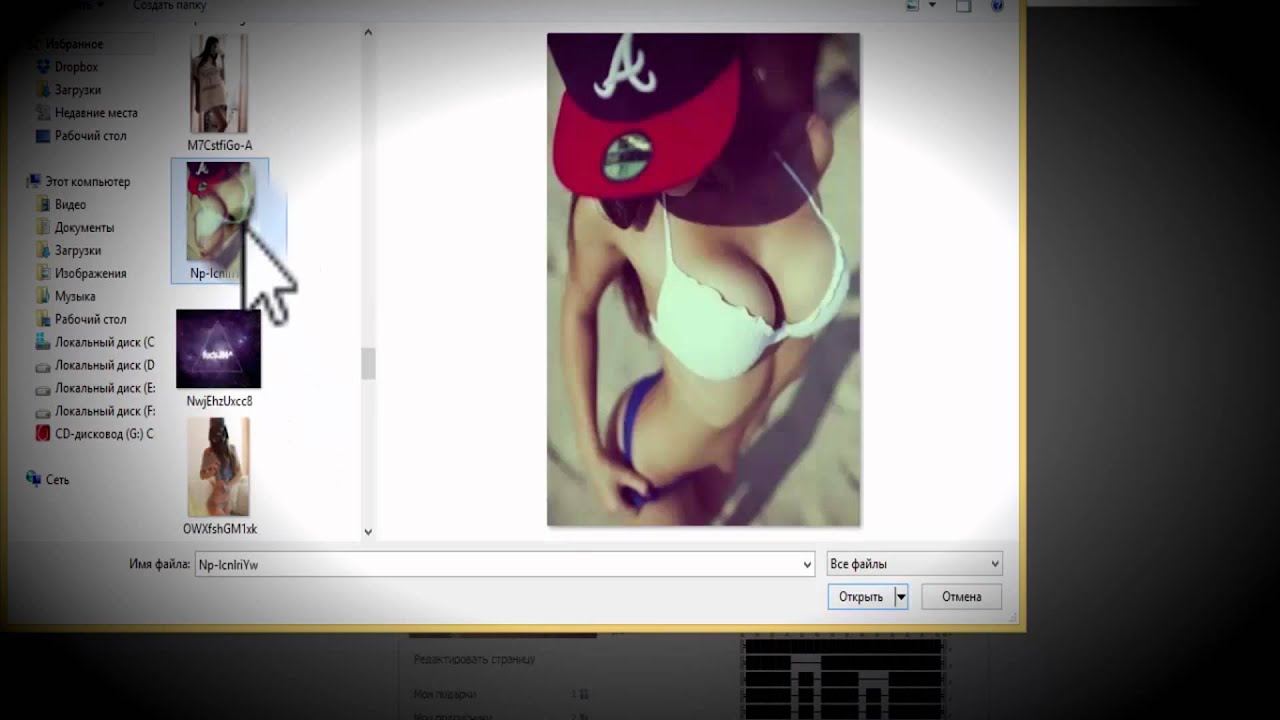Image resolution: width=1280 pixels, height=720 pixels.
Task: Click the Видео folder icon
Action: point(43,204)
